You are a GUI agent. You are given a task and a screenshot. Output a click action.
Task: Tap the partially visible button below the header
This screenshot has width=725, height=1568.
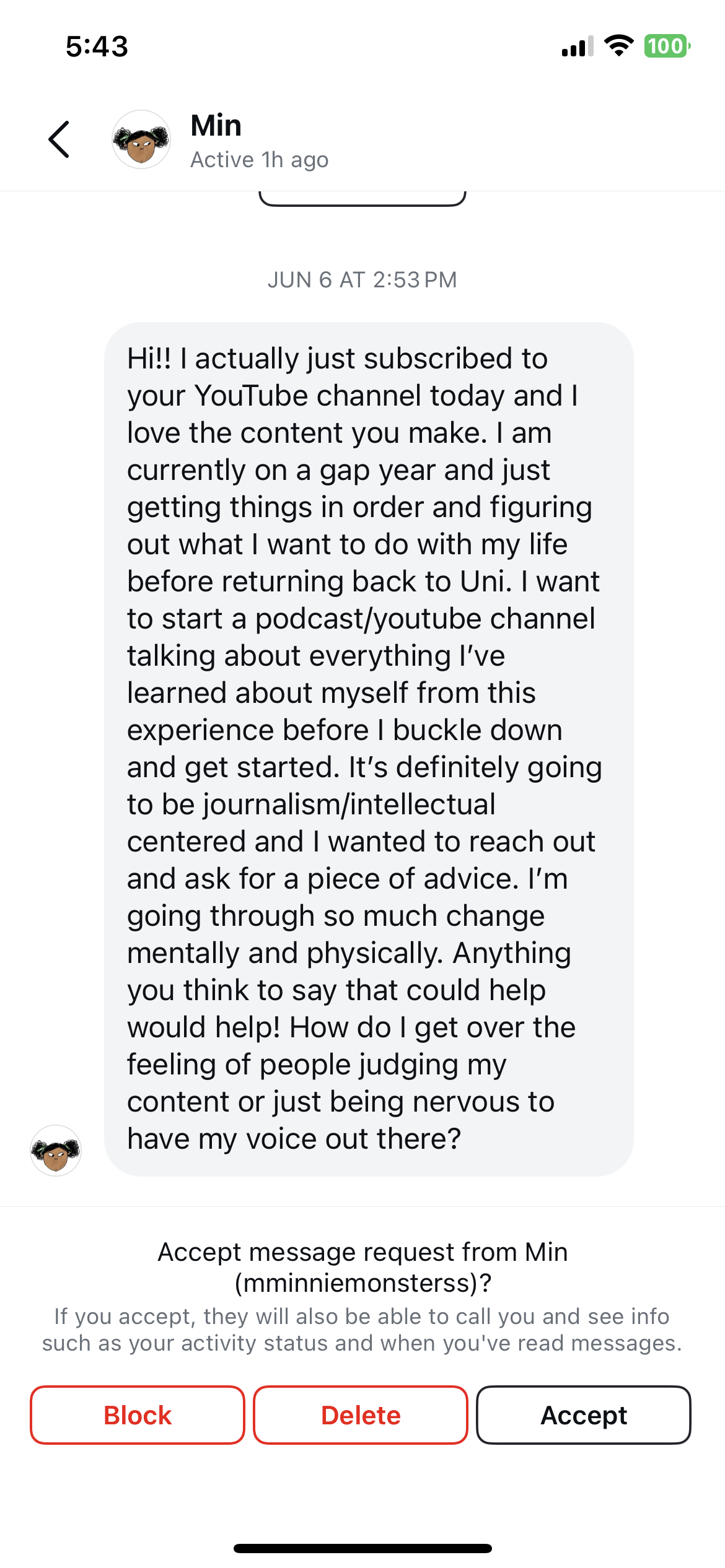point(362,198)
